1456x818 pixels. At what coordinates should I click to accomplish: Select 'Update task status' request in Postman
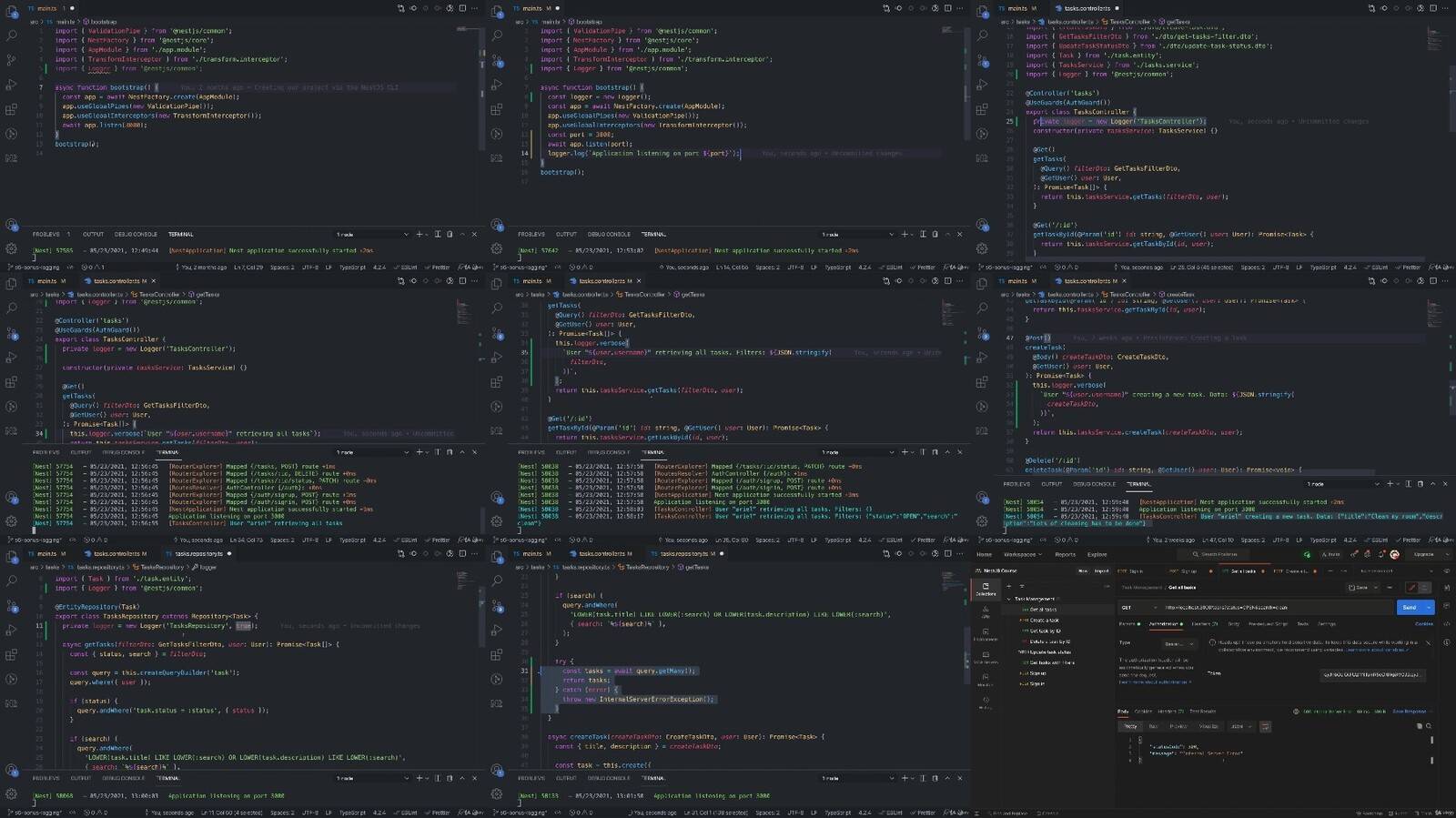click(1044, 651)
